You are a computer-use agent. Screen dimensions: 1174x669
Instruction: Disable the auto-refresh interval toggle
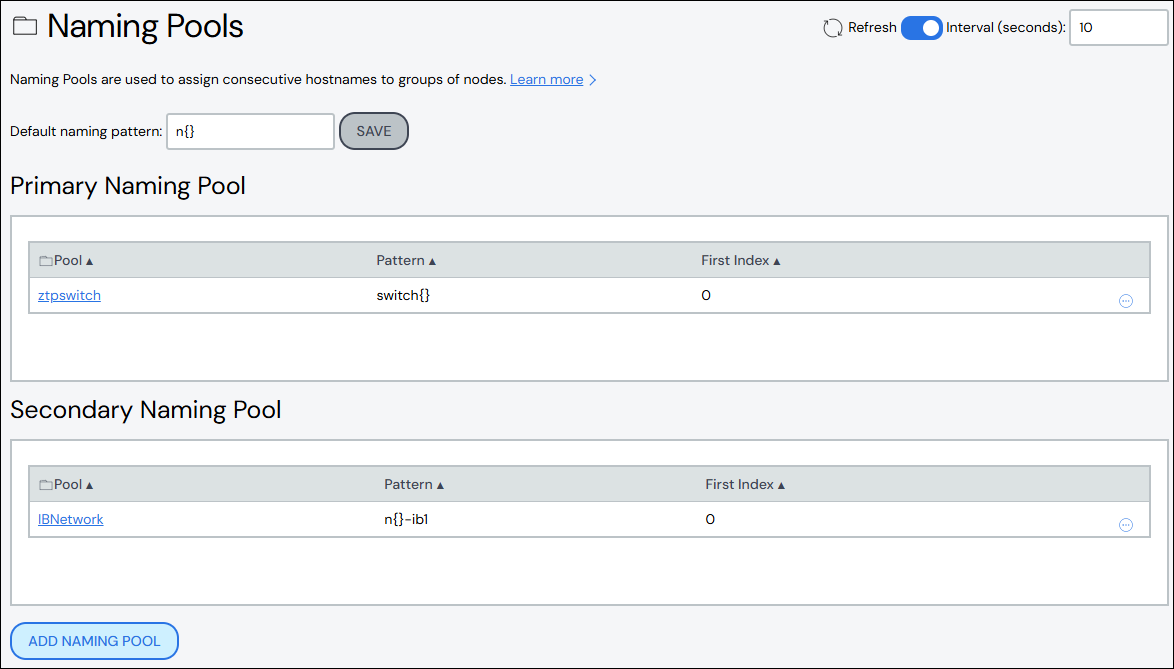pyautogui.click(x=922, y=28)
